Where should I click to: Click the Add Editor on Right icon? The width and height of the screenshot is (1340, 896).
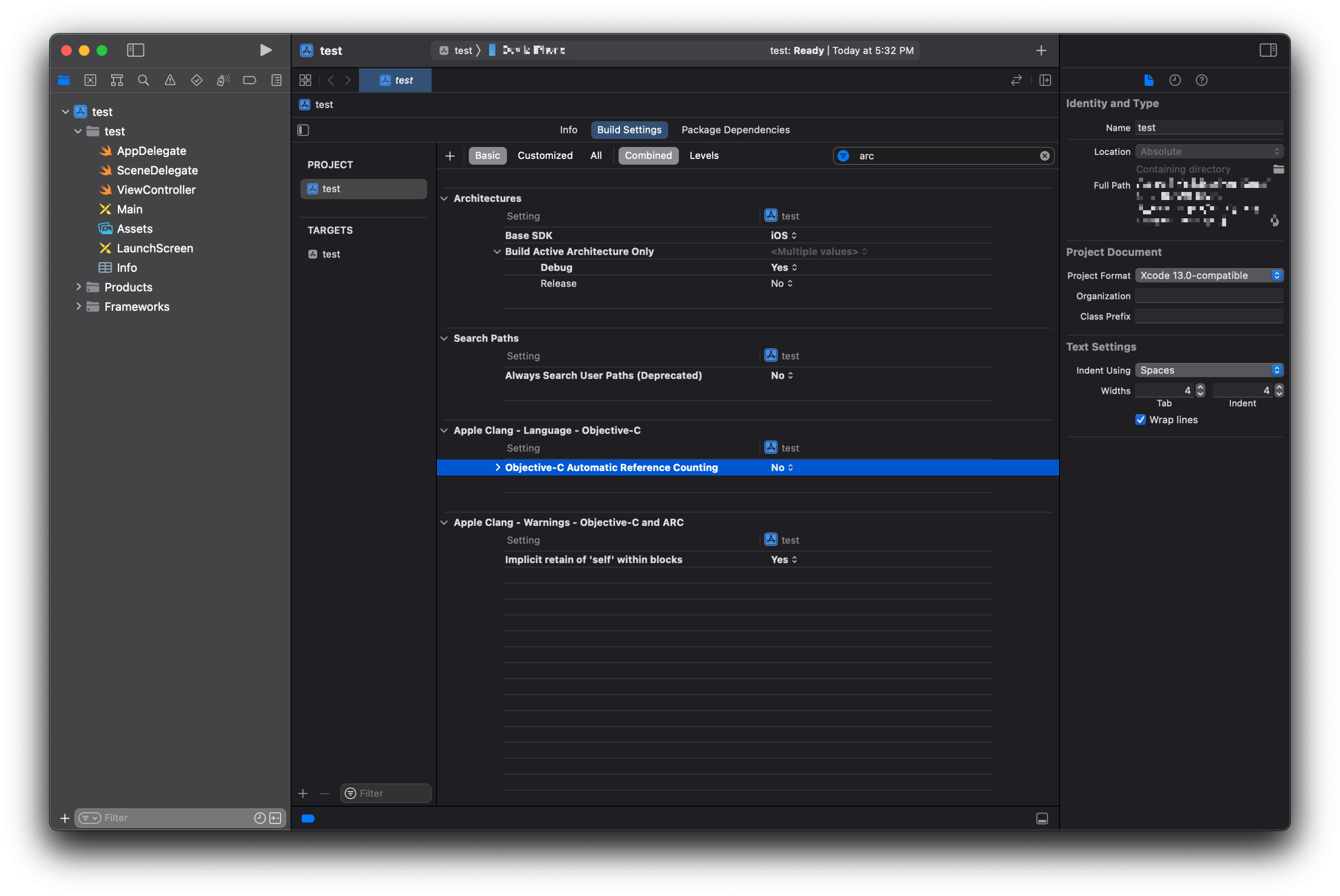click(x=1045, y=80)
